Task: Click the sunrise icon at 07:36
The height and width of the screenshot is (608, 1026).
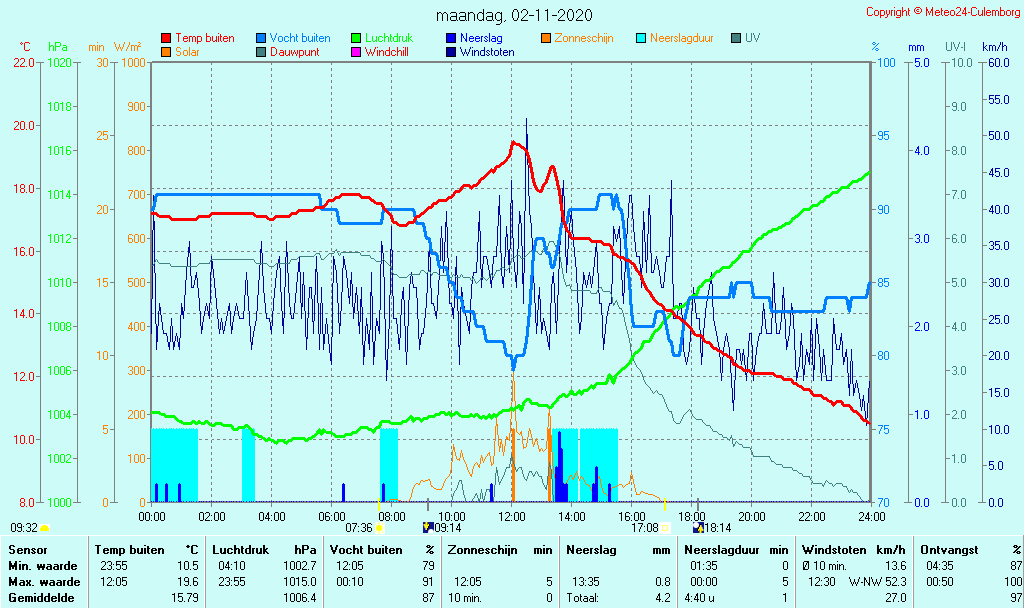Action: pos(379,527)
